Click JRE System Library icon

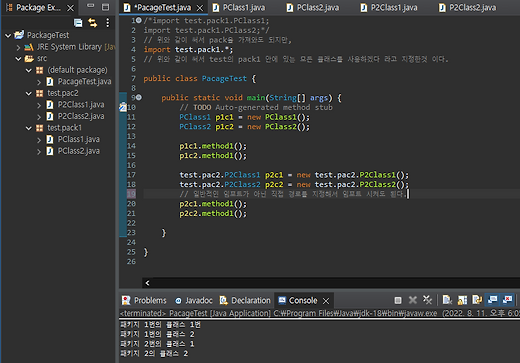point(29,47)
